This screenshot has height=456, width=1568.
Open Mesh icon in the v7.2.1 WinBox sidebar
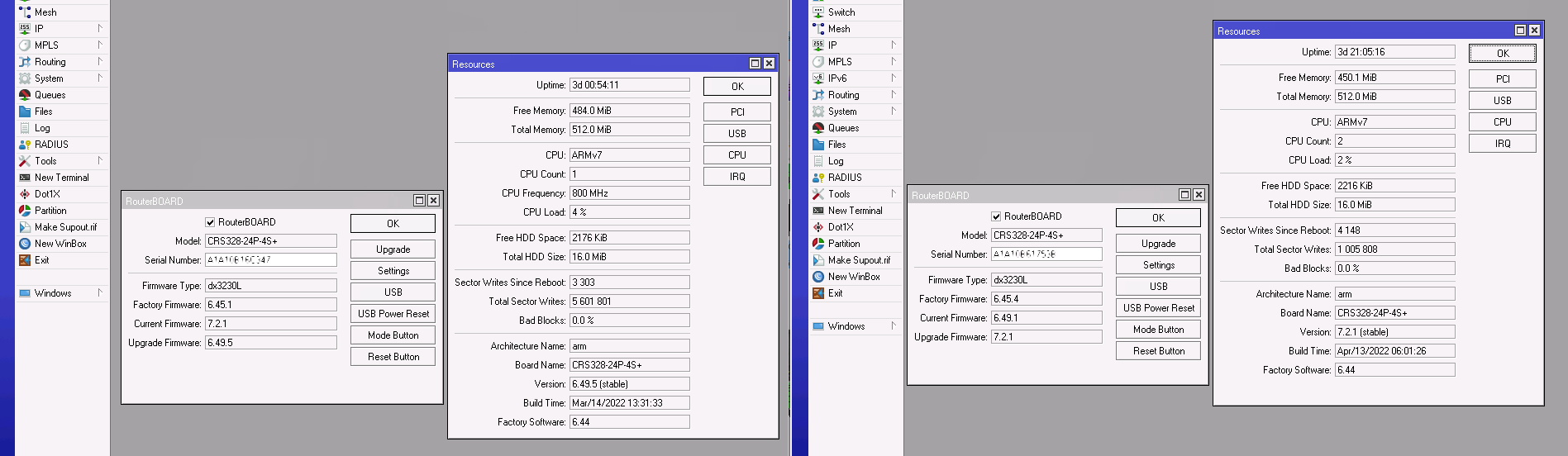coord(818,29)
